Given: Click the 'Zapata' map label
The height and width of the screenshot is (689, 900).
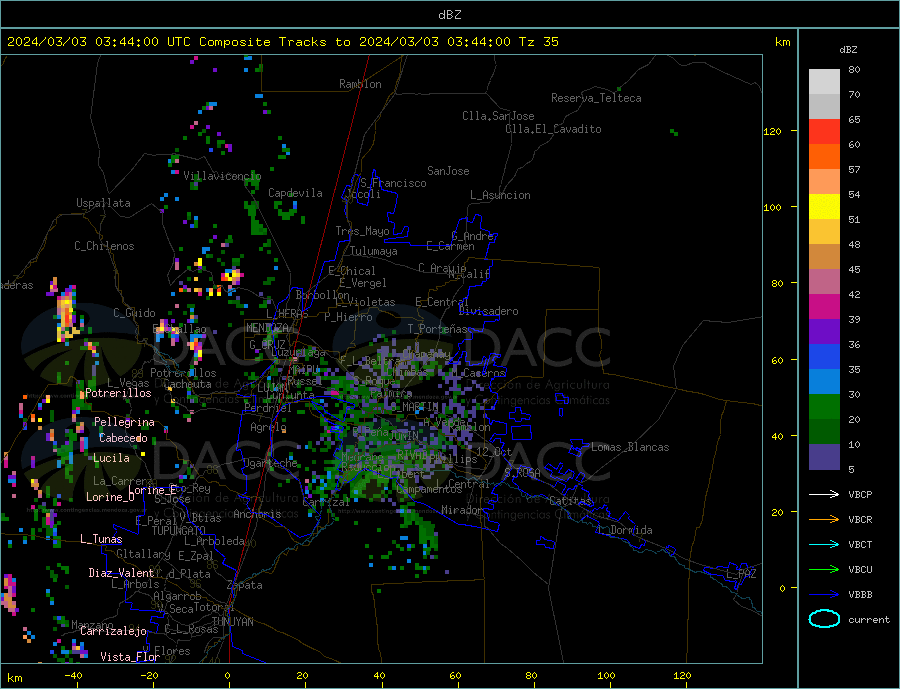Looking at the screenshot, I should (x=245, y=585).
